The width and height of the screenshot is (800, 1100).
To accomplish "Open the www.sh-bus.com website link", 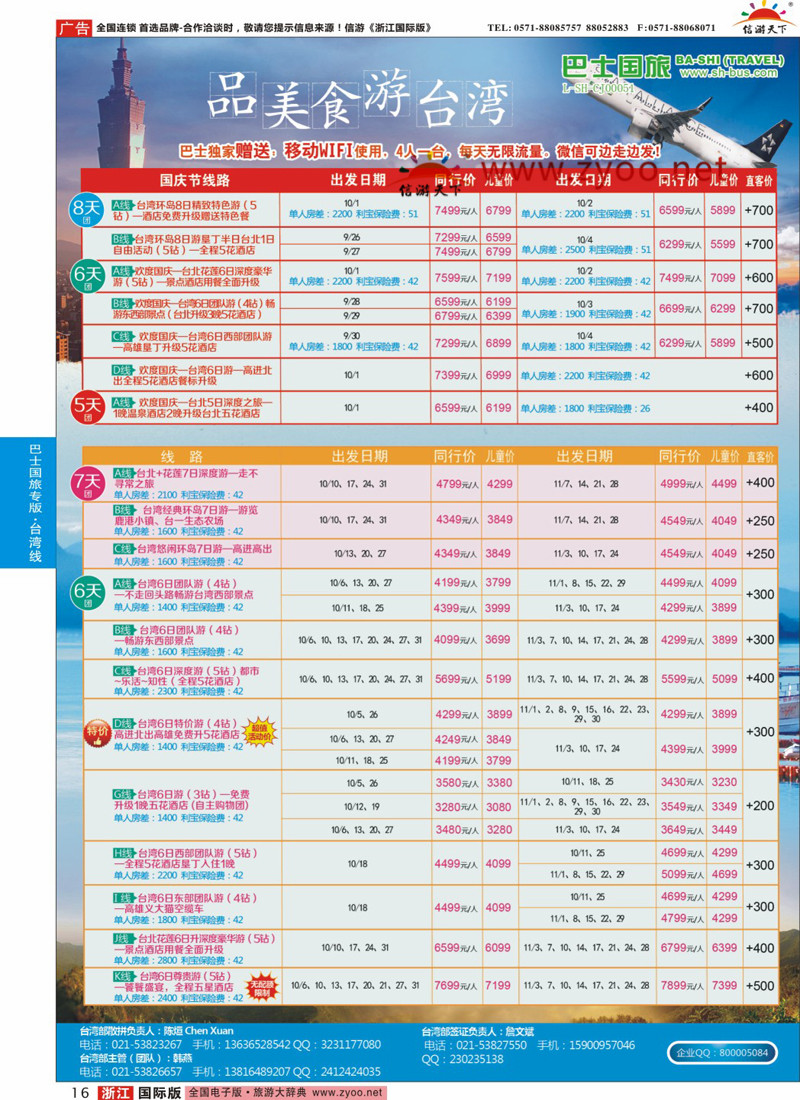I will tap(728, 73).
